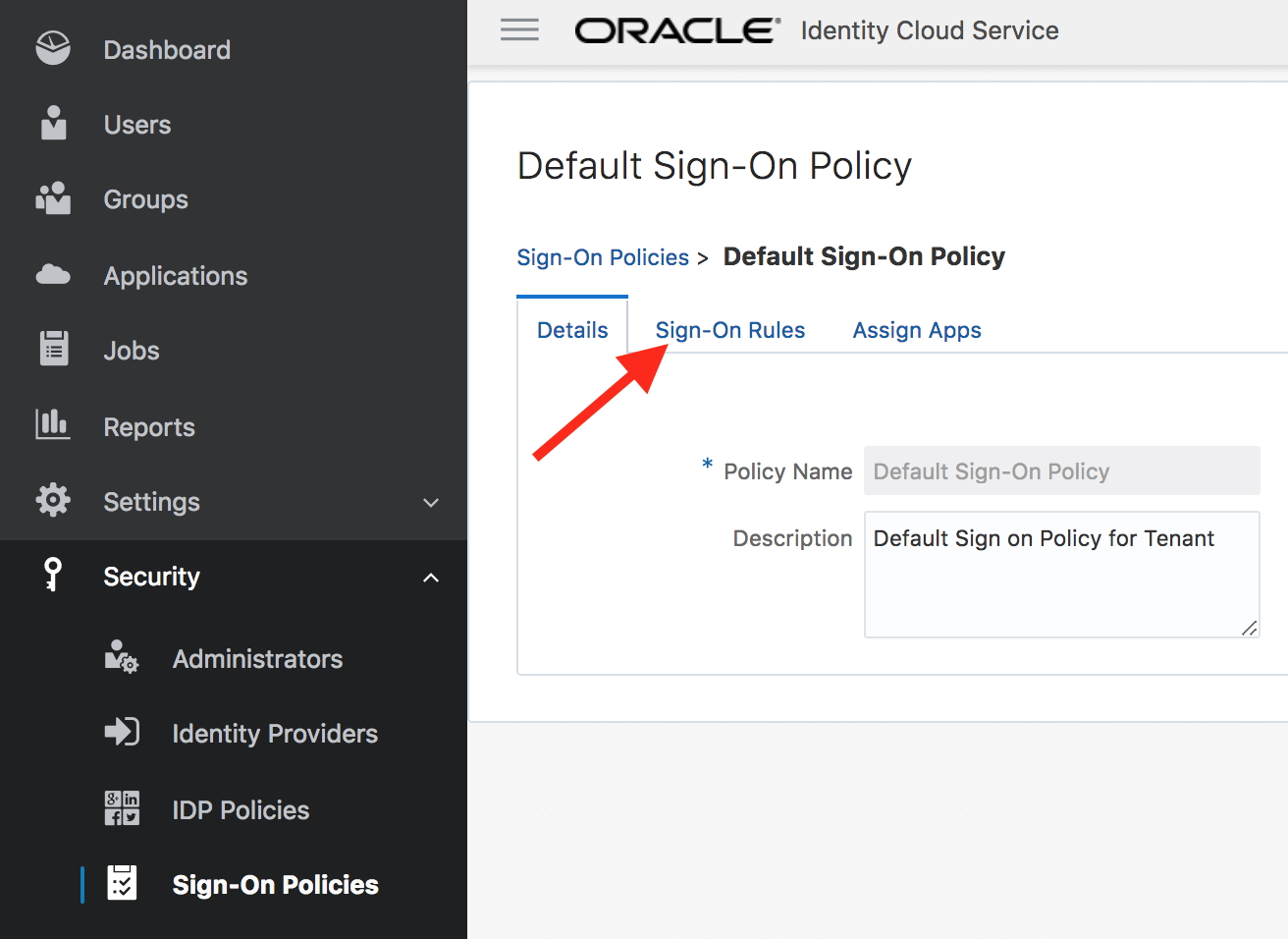Screen dimensions: 1288x939
Task: Click the bold Default Sign-On Policy breadcrumb
Action: coord(864,256)
